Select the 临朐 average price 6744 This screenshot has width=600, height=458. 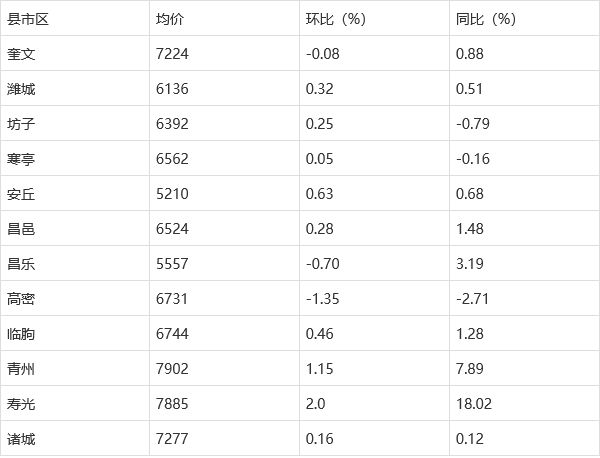[x=173, y=334]
